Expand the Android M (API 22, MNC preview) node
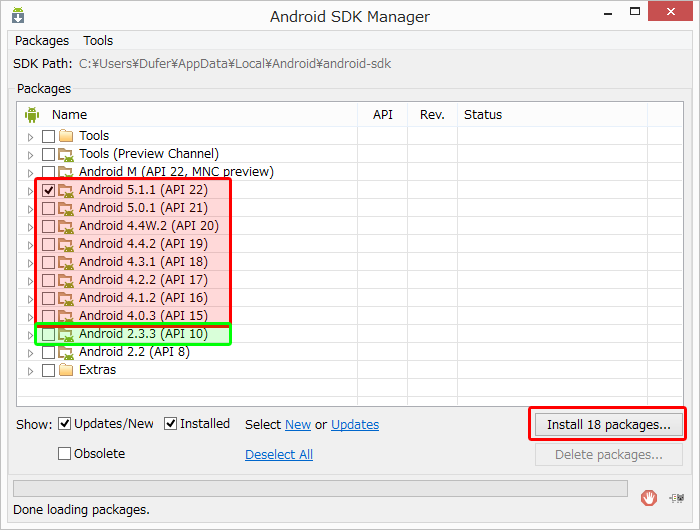 (x=30, y=173)
